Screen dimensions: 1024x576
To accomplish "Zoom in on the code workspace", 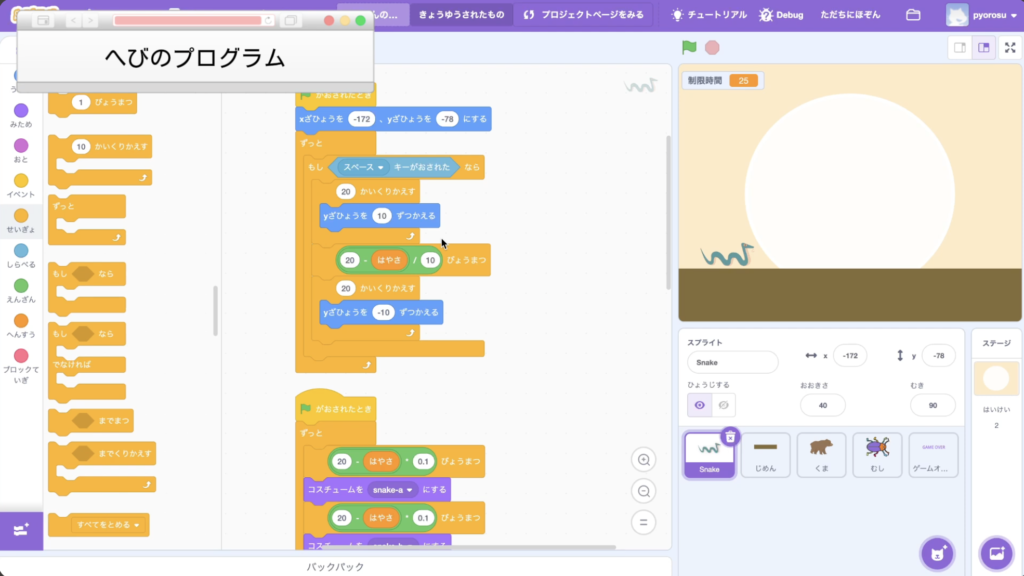I will click(x=644, y=460).
